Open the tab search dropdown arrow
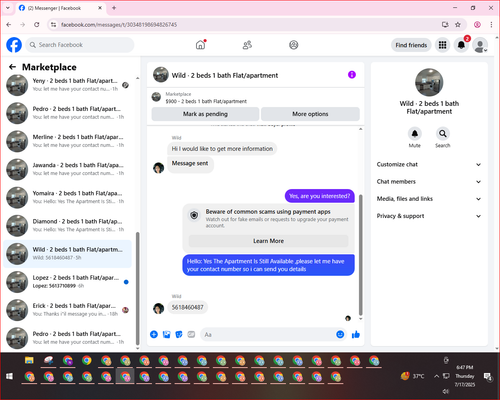500x400 pixels. (8, 8)
